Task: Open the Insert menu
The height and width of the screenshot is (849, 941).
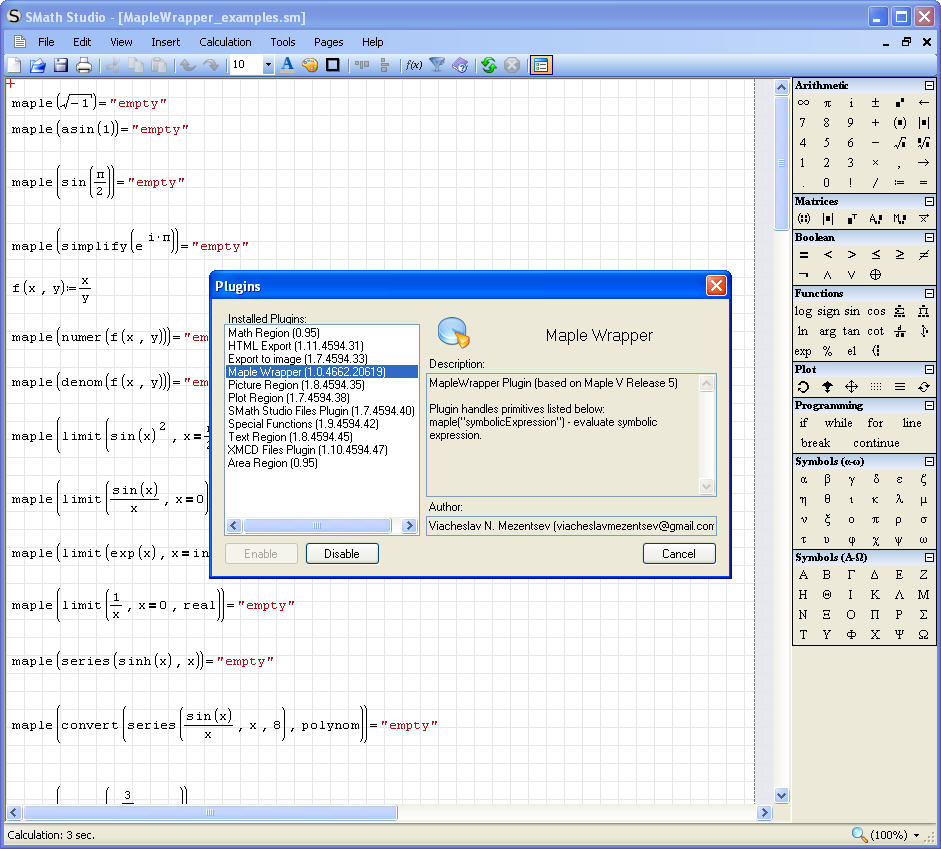Action: tap(166, 42)
